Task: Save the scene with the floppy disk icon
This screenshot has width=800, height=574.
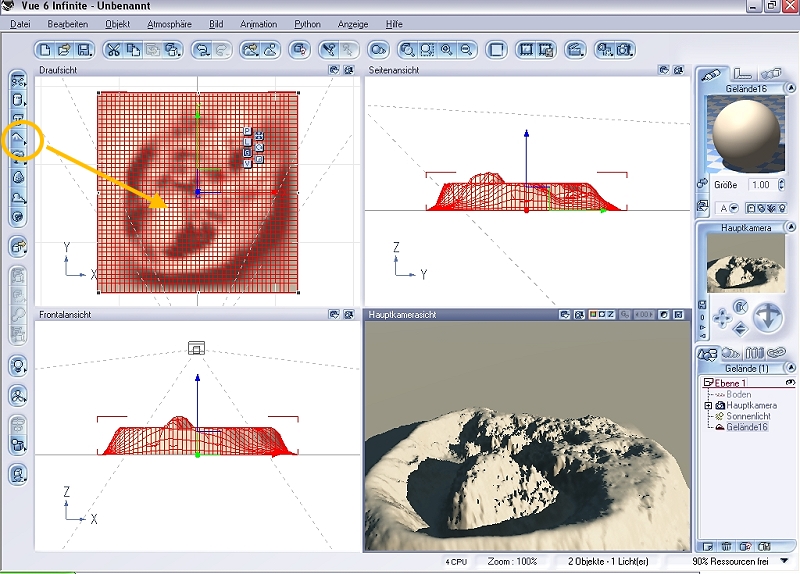Action: coord(84,50)
